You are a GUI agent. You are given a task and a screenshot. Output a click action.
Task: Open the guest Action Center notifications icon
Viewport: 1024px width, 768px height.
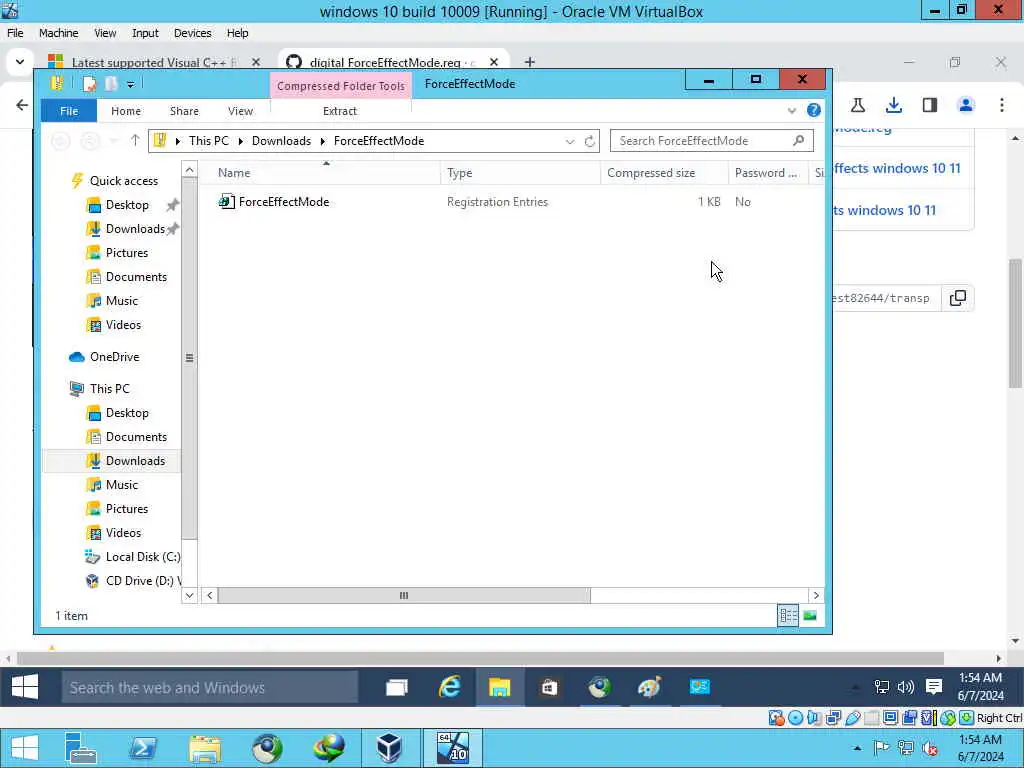click(934, 686)
